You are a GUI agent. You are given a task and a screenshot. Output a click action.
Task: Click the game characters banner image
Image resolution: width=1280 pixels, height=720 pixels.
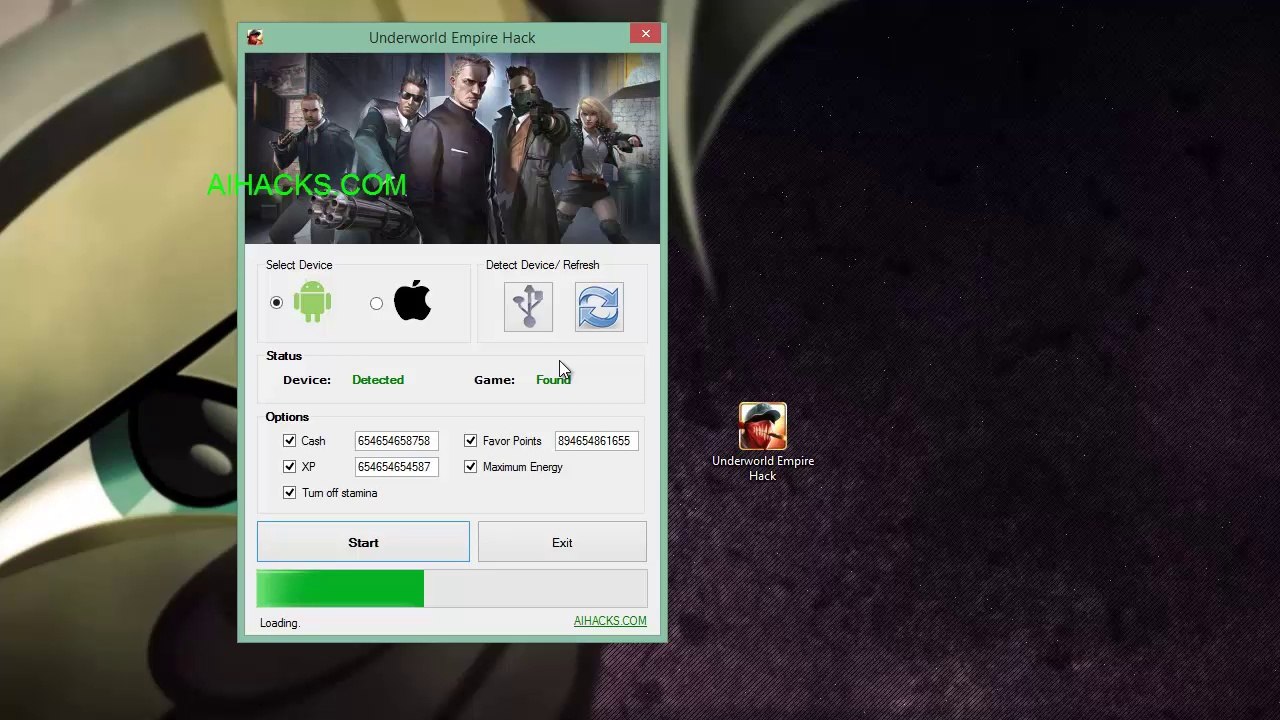click(x=452, y=148)
